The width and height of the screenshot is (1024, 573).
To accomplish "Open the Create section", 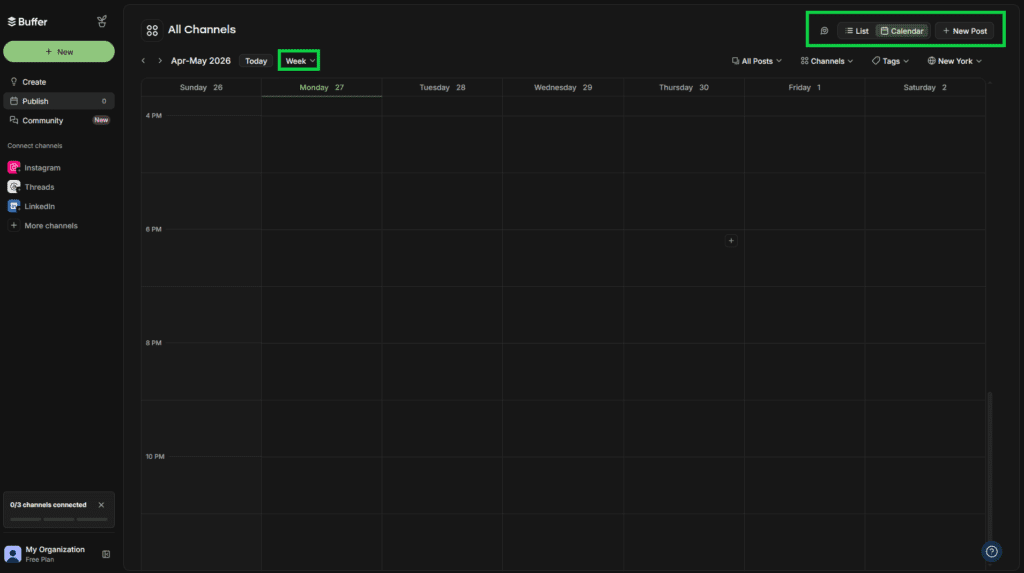I will point(59,82).
